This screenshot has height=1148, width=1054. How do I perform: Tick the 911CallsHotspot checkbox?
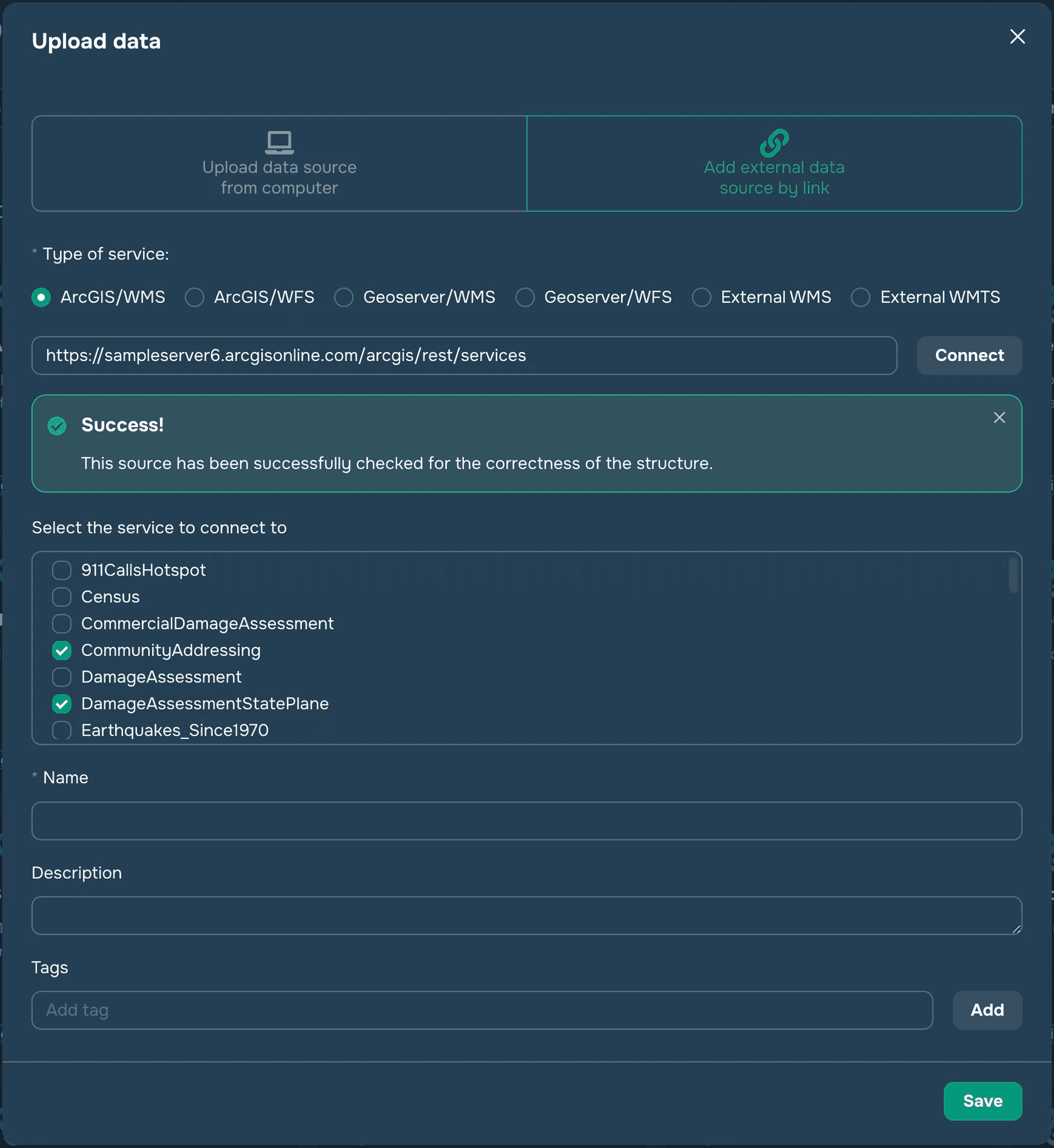point(62,570)
